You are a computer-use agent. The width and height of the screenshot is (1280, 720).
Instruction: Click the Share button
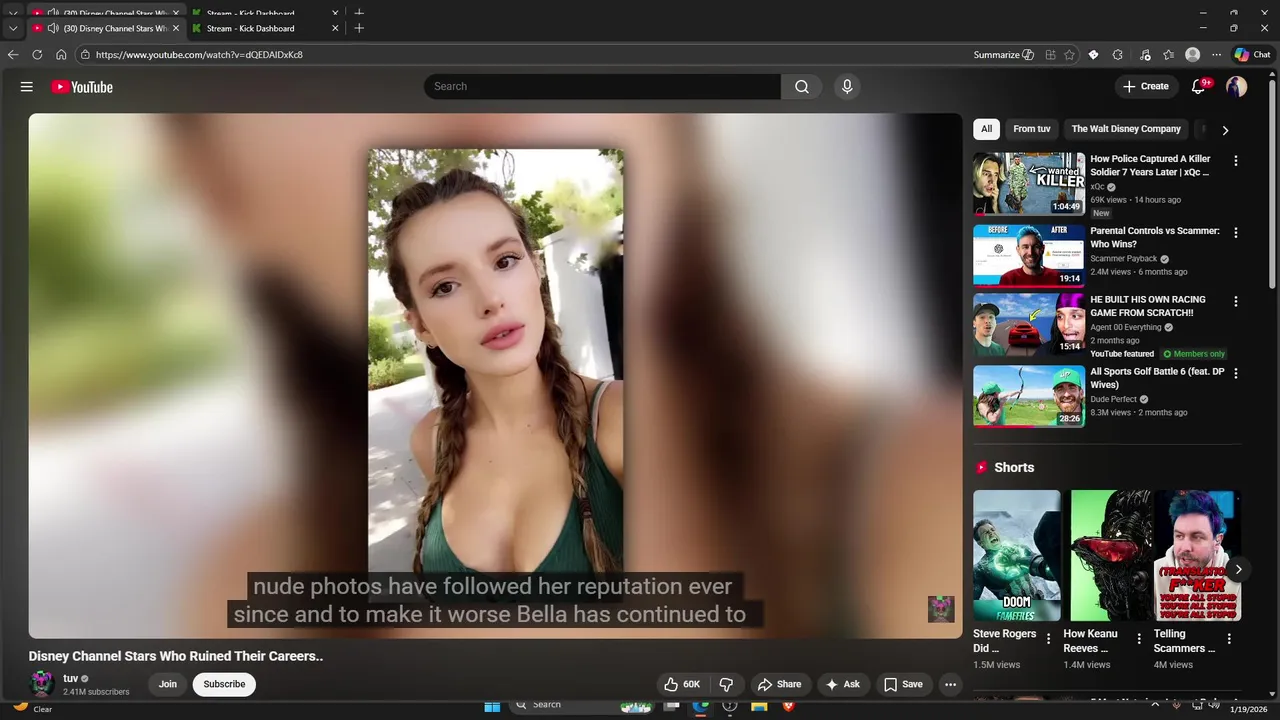pos(779,684)
